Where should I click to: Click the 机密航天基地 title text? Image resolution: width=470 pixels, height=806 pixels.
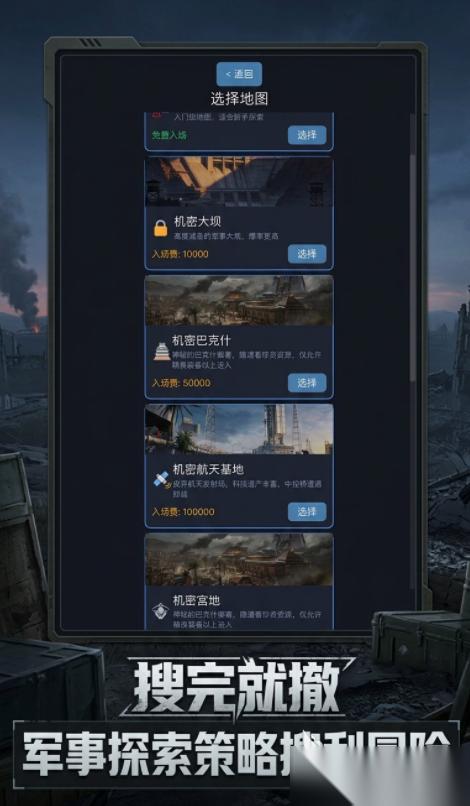208,470
